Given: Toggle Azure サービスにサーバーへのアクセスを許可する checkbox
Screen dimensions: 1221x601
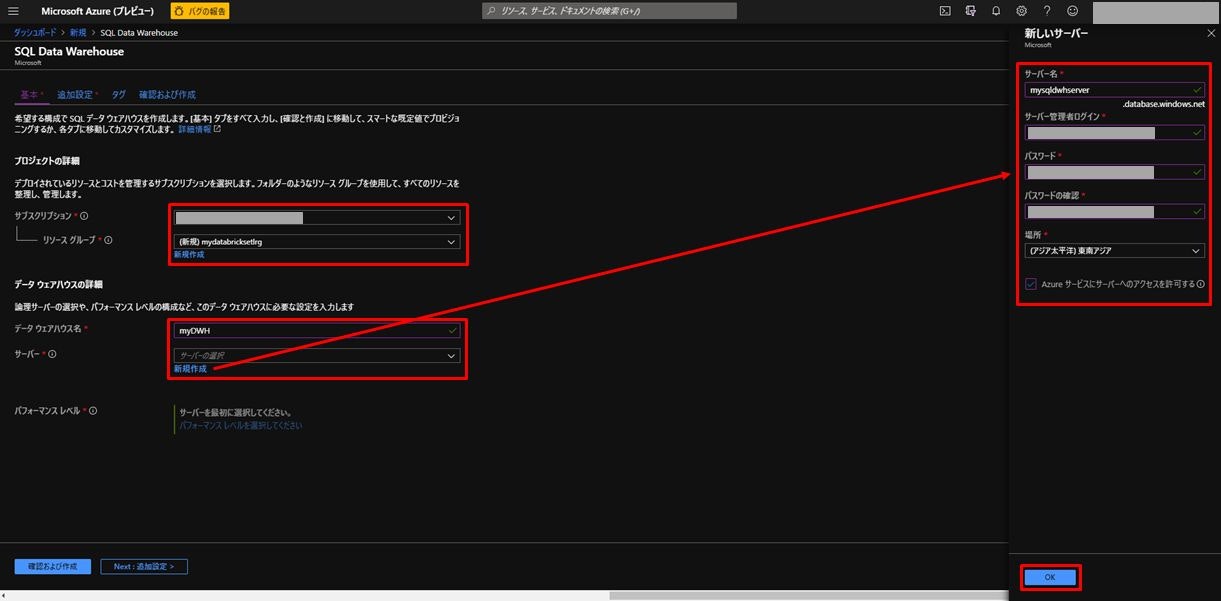Looking at the screenshot, I should (x=1031, y=284).
